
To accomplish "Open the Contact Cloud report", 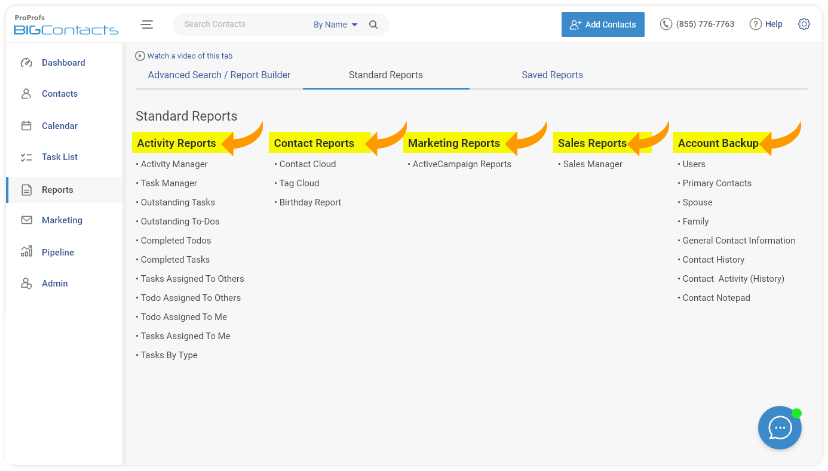I will 307,164.
